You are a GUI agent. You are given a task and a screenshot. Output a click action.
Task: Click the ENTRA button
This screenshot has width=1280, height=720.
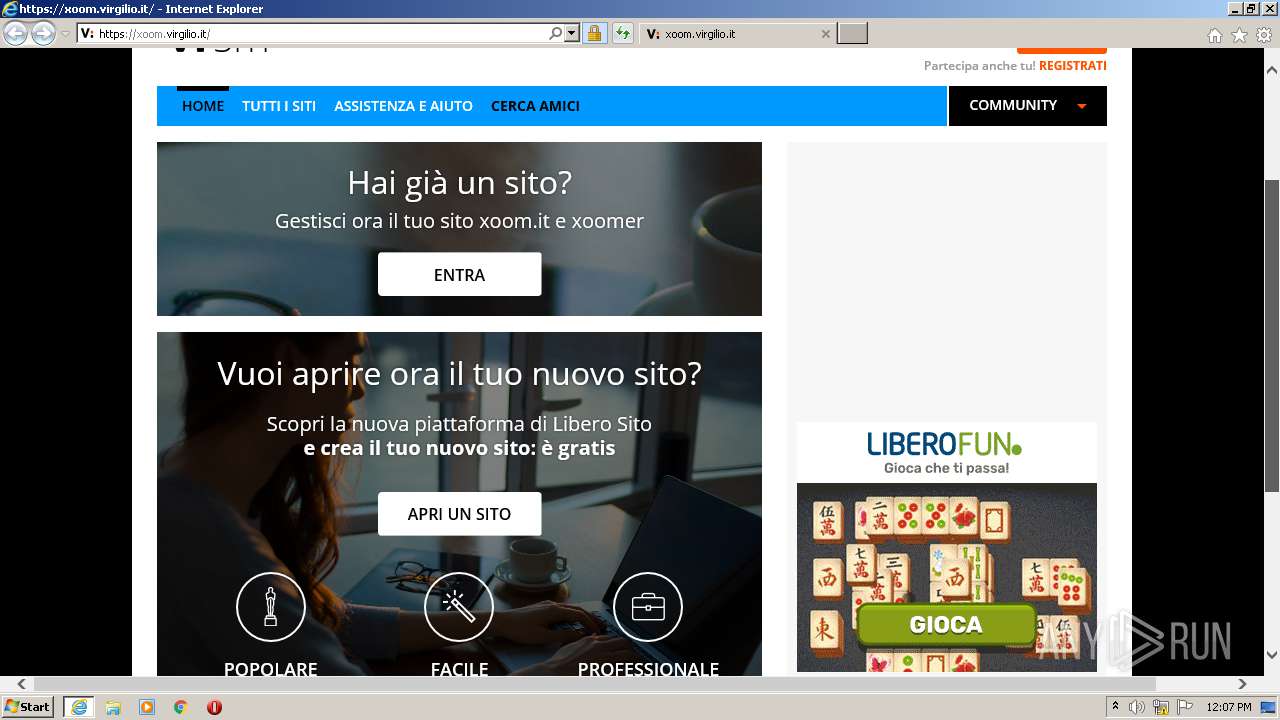pyautogui.click(x=459, y=274)
